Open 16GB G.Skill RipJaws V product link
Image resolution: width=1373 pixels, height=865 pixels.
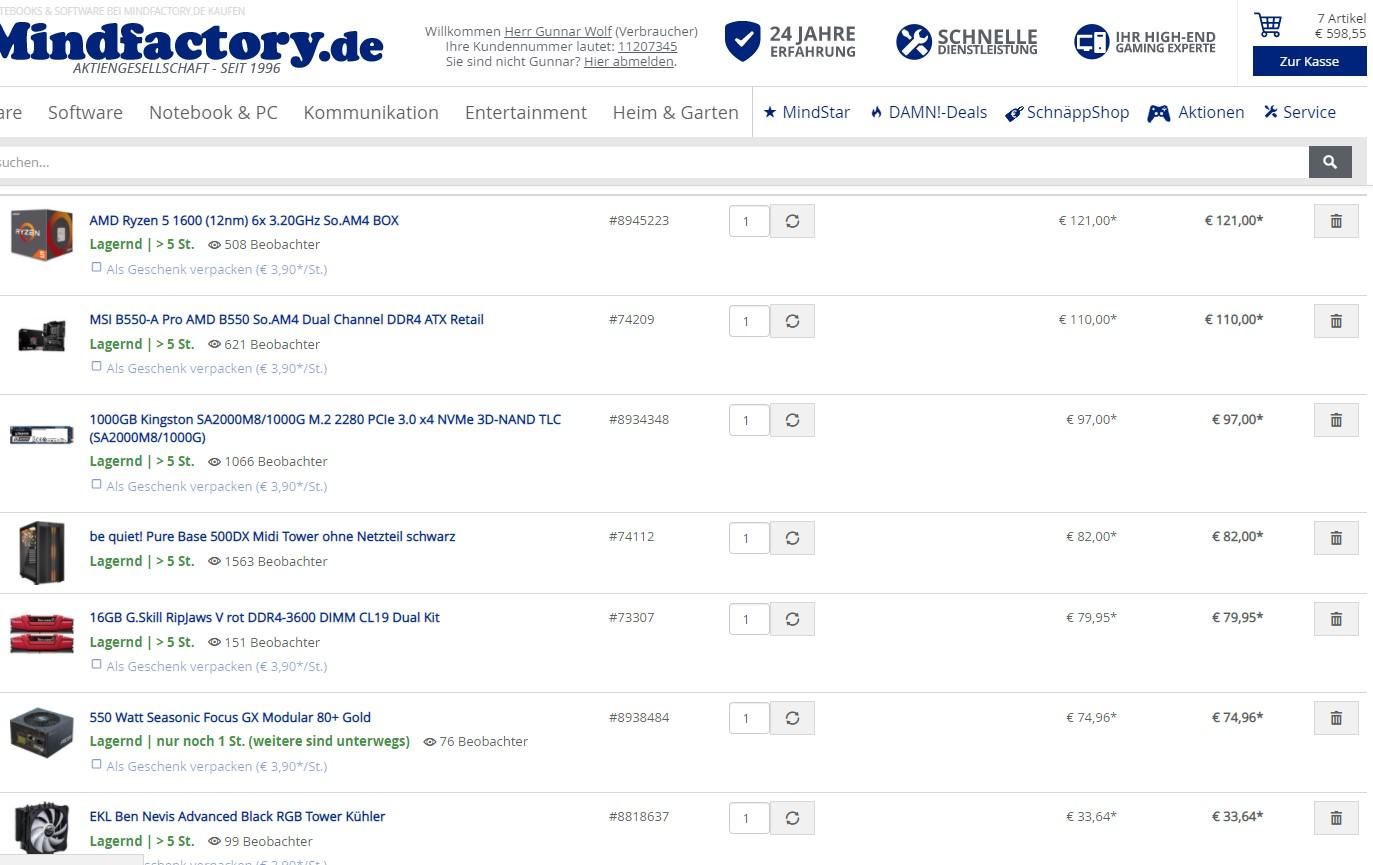click(264, 617)
